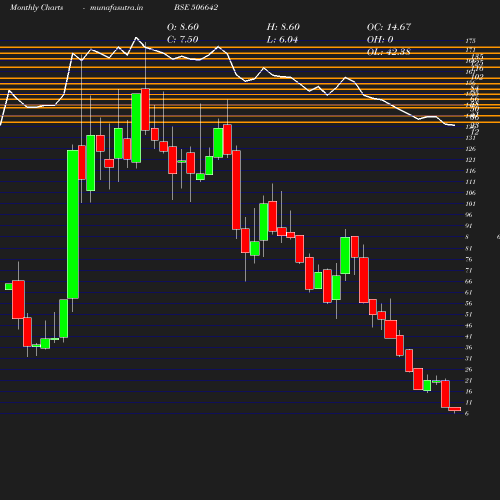This screenshot has height=500, width=500.
Task: Click the price axis label '46'
Action: tap(469, 325)
